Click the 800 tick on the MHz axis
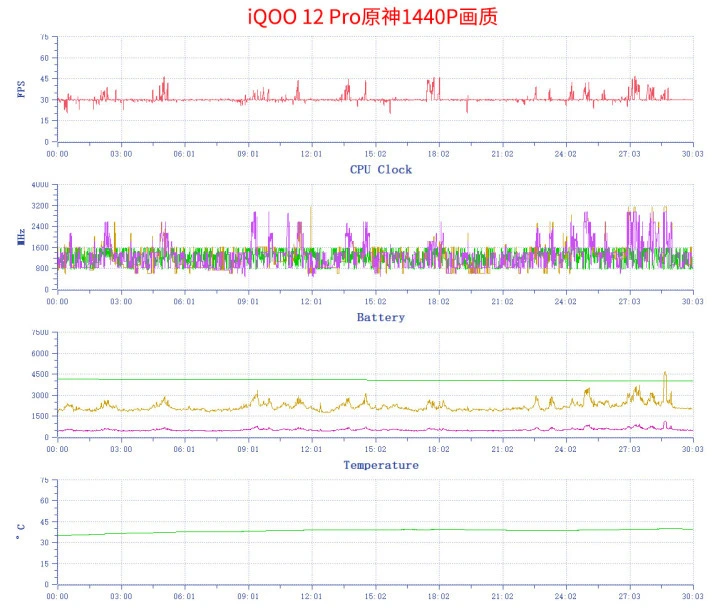The width and height of the screenshot is (720, 616). click(42, 268)
